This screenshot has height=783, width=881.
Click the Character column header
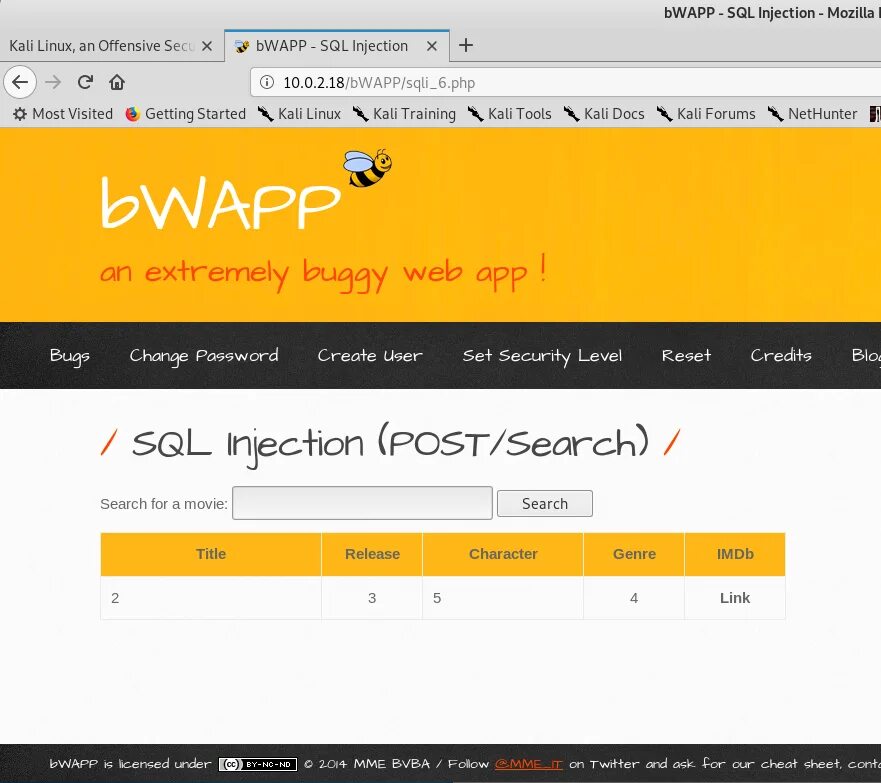click(503, 554)
